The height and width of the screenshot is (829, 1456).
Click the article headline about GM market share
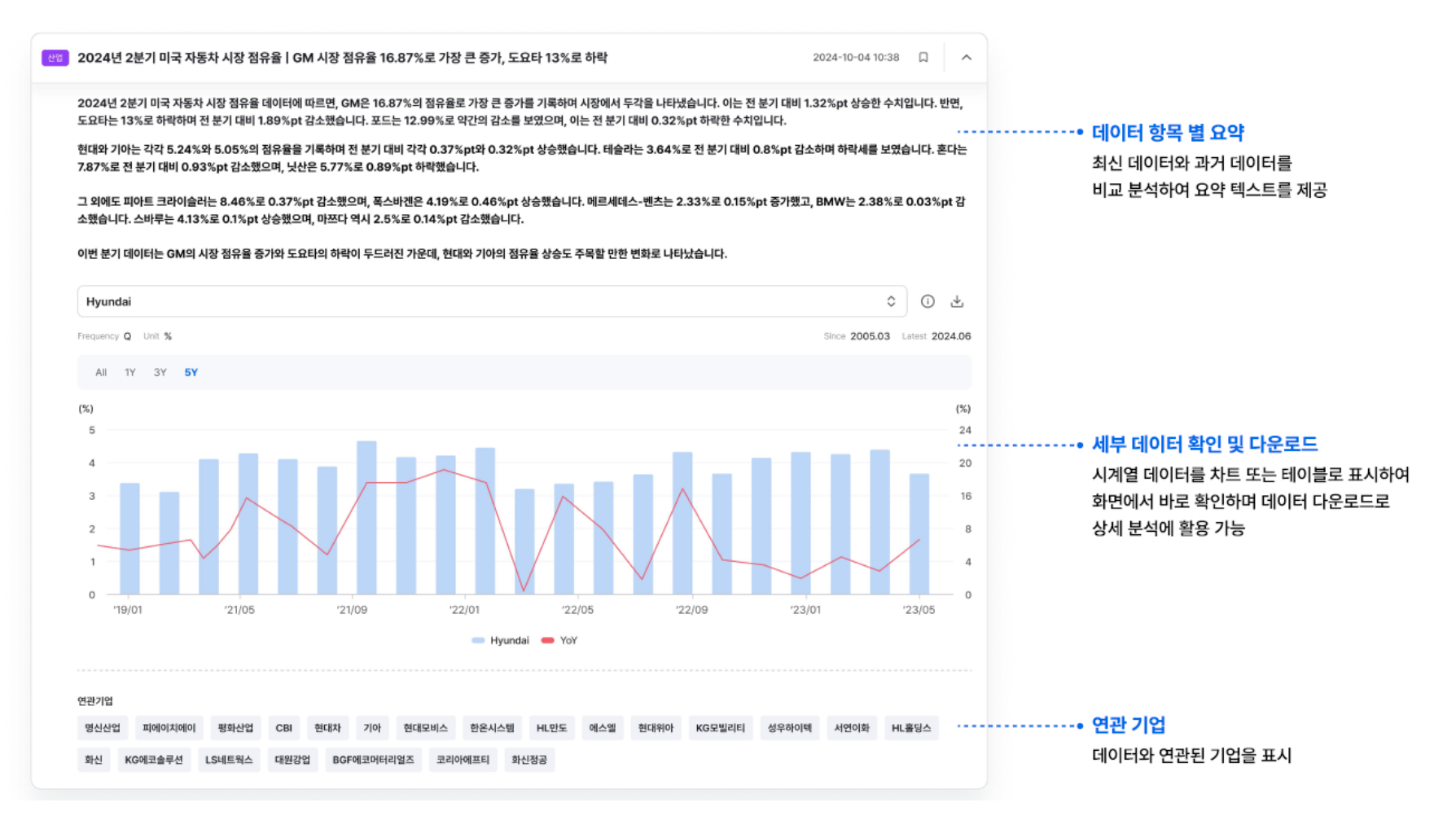(342, 58)
